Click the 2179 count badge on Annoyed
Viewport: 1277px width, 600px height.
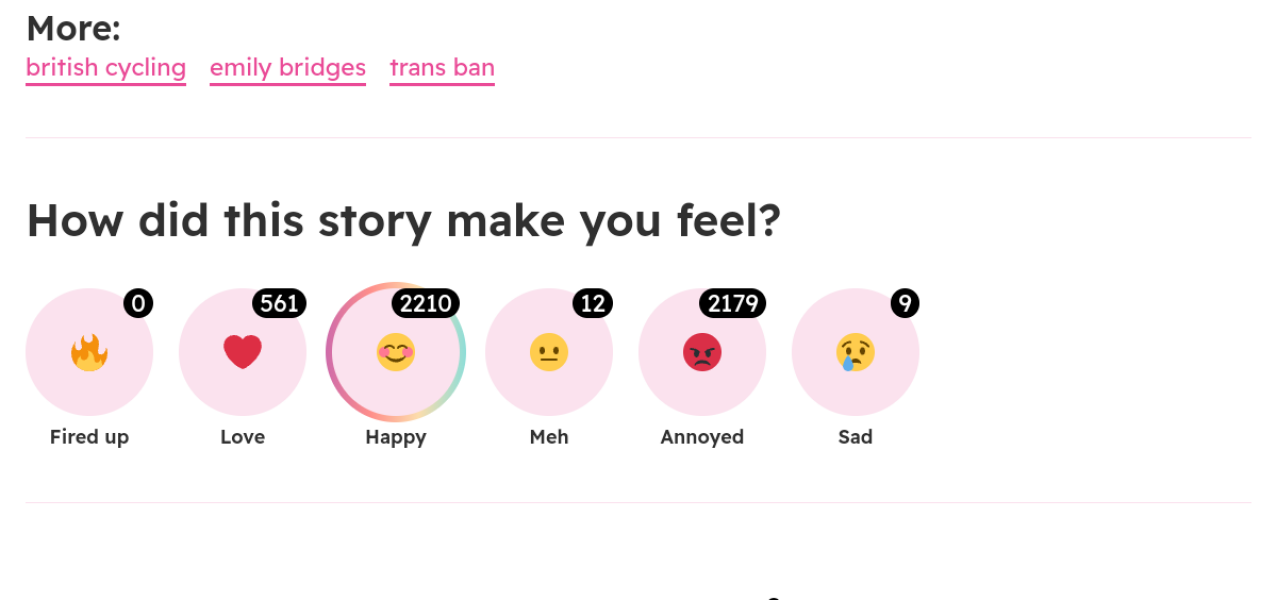tap(733, 303)
